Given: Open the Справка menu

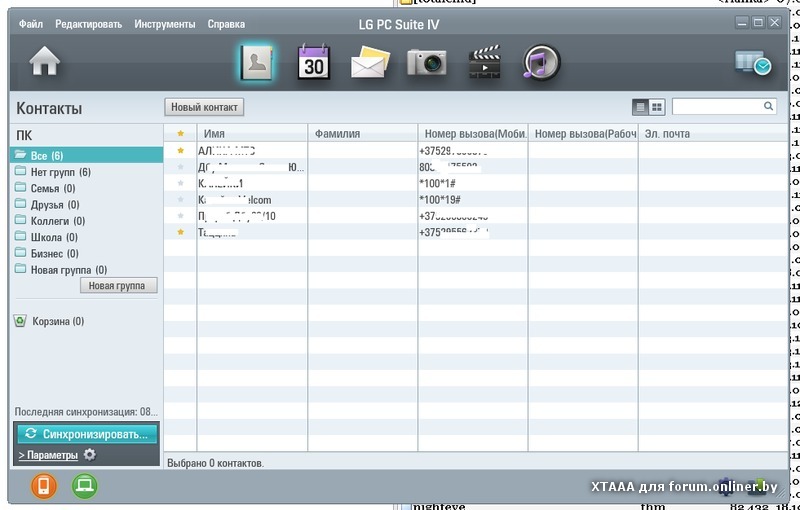Looking at the screenshot, I should click(x=226, y=24).
